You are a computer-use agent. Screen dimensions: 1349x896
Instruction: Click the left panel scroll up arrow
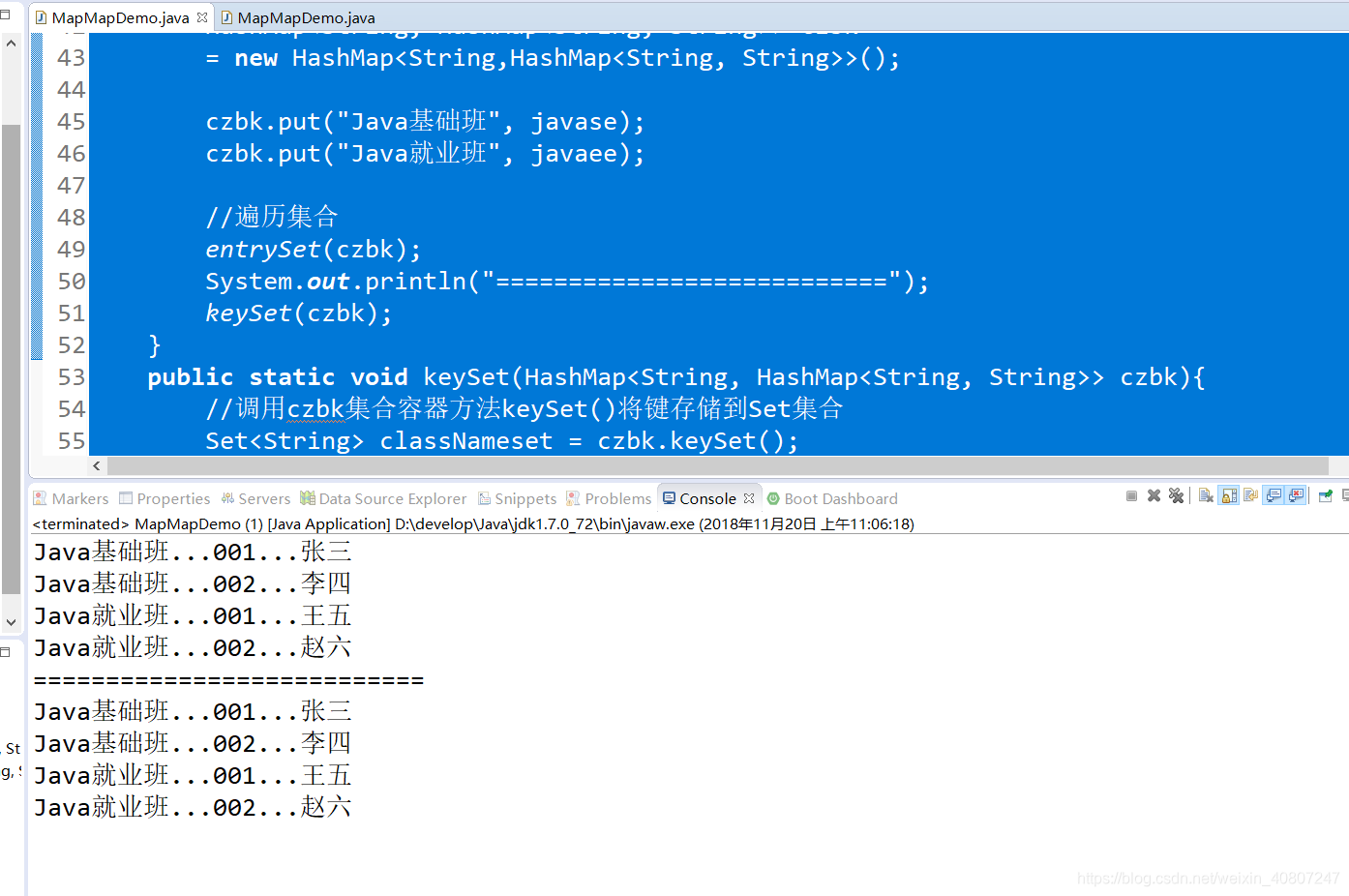coord(11,44)
